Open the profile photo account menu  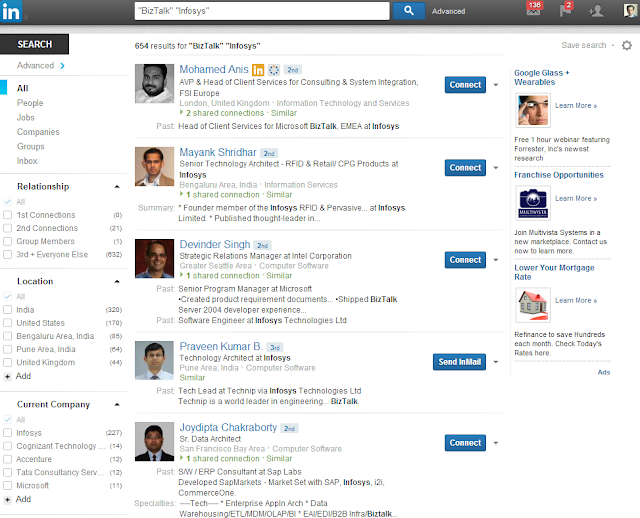[x=631, y=11]
